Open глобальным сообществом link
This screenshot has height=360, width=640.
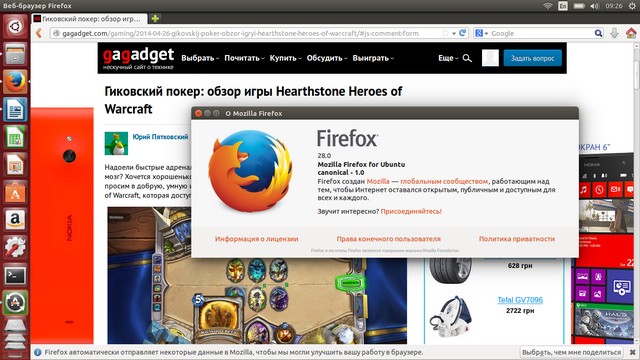444,181
